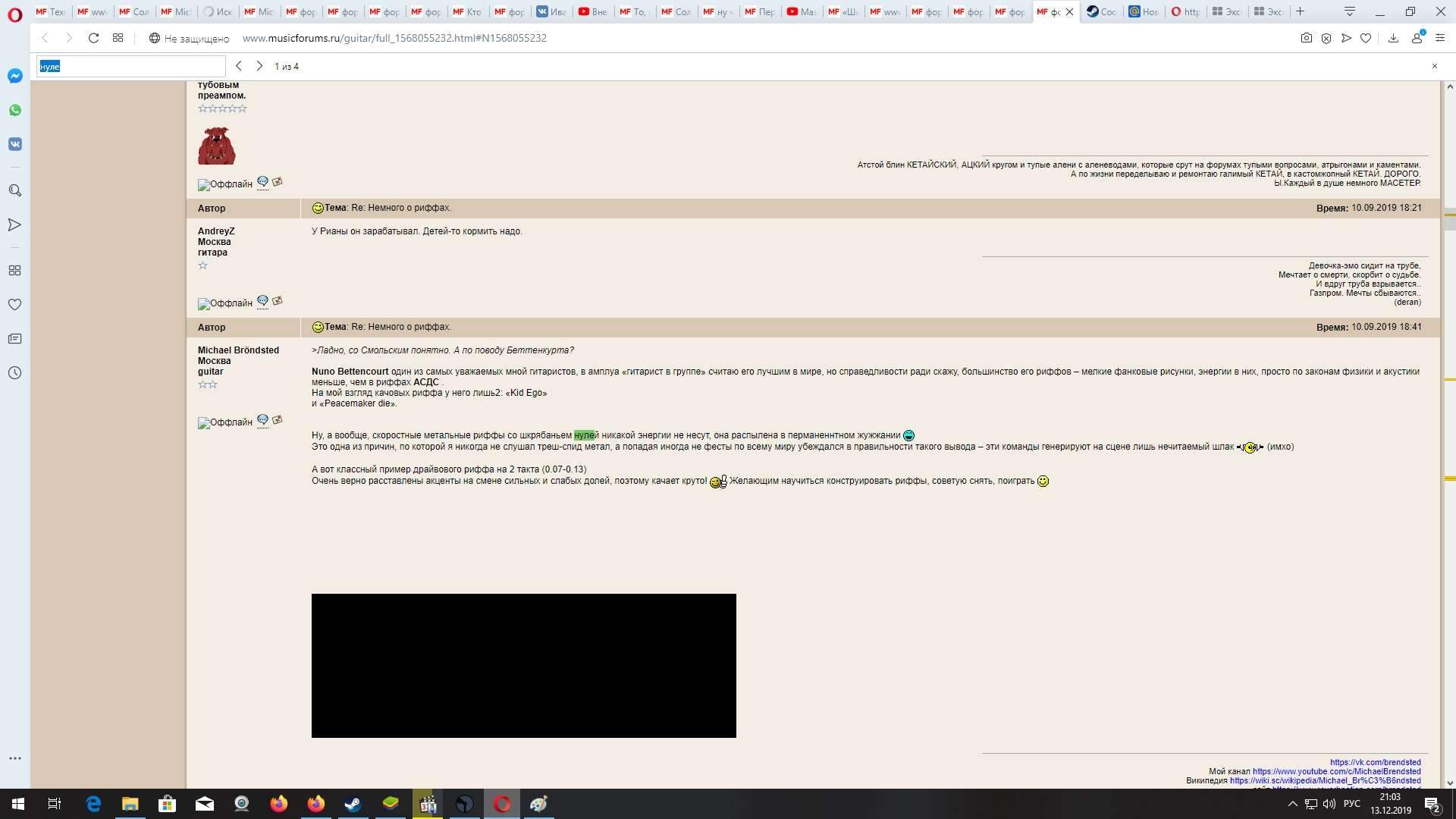Open the sidebar history clock icon
This screenshot has height=819, width=1456.
pos(14,373)
